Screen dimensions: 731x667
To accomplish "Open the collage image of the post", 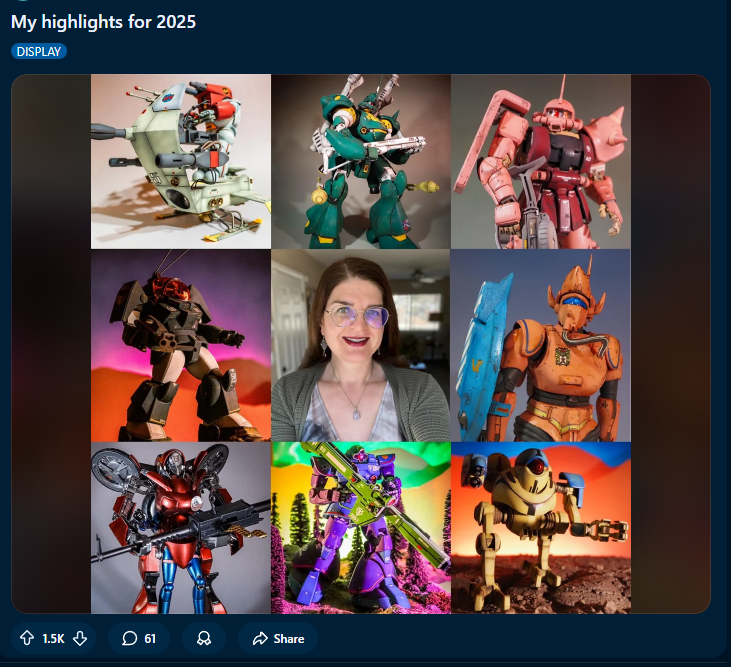I will (361, 344).
